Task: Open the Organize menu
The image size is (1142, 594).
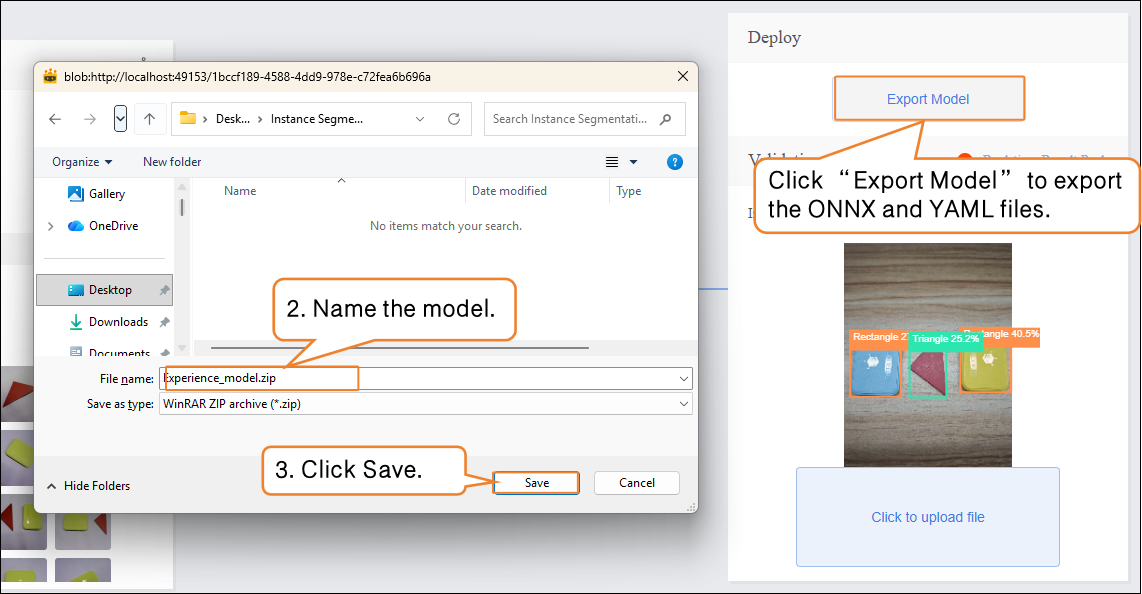Action: tap(82, 162)
